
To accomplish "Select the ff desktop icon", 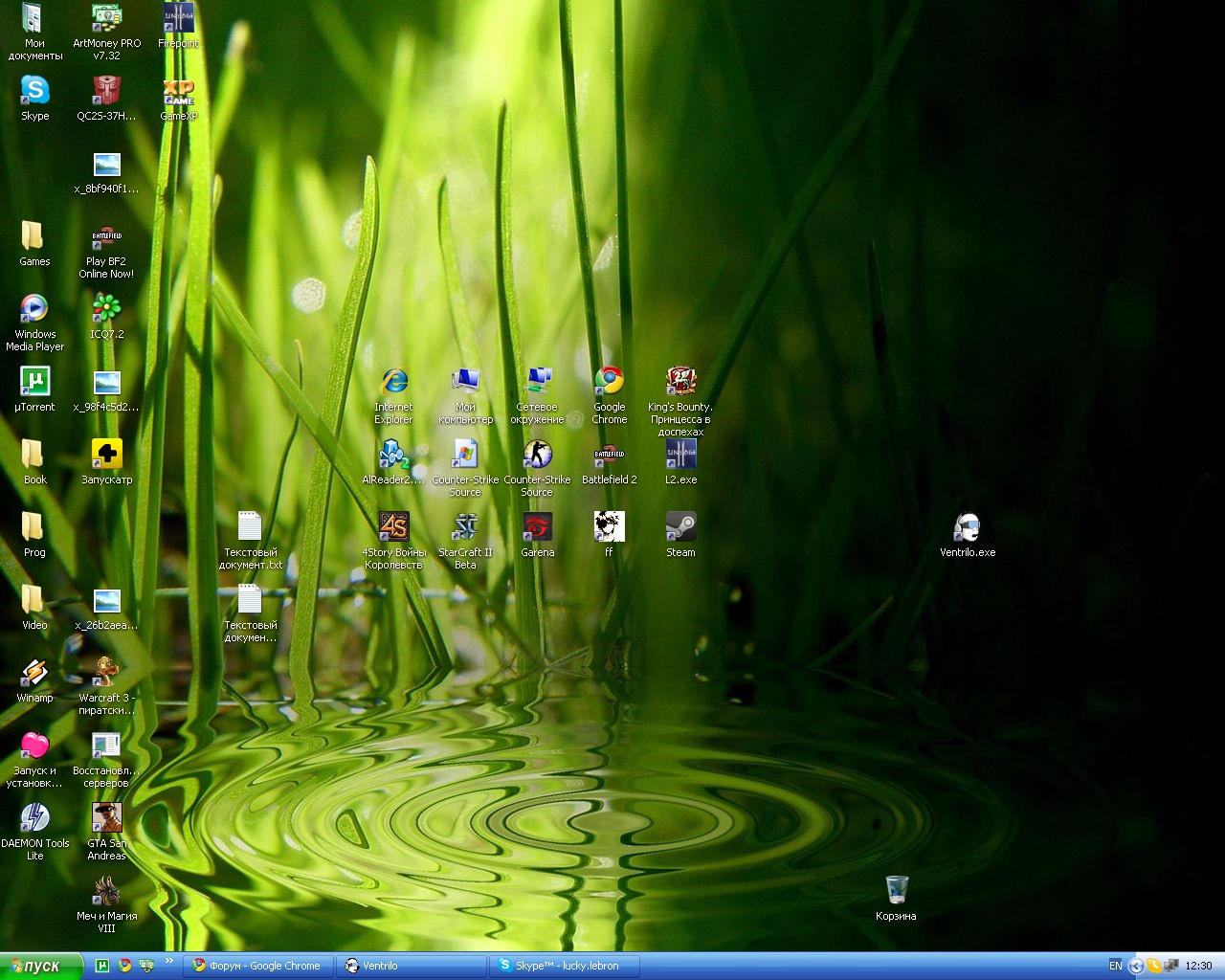I will click(609, 535).
